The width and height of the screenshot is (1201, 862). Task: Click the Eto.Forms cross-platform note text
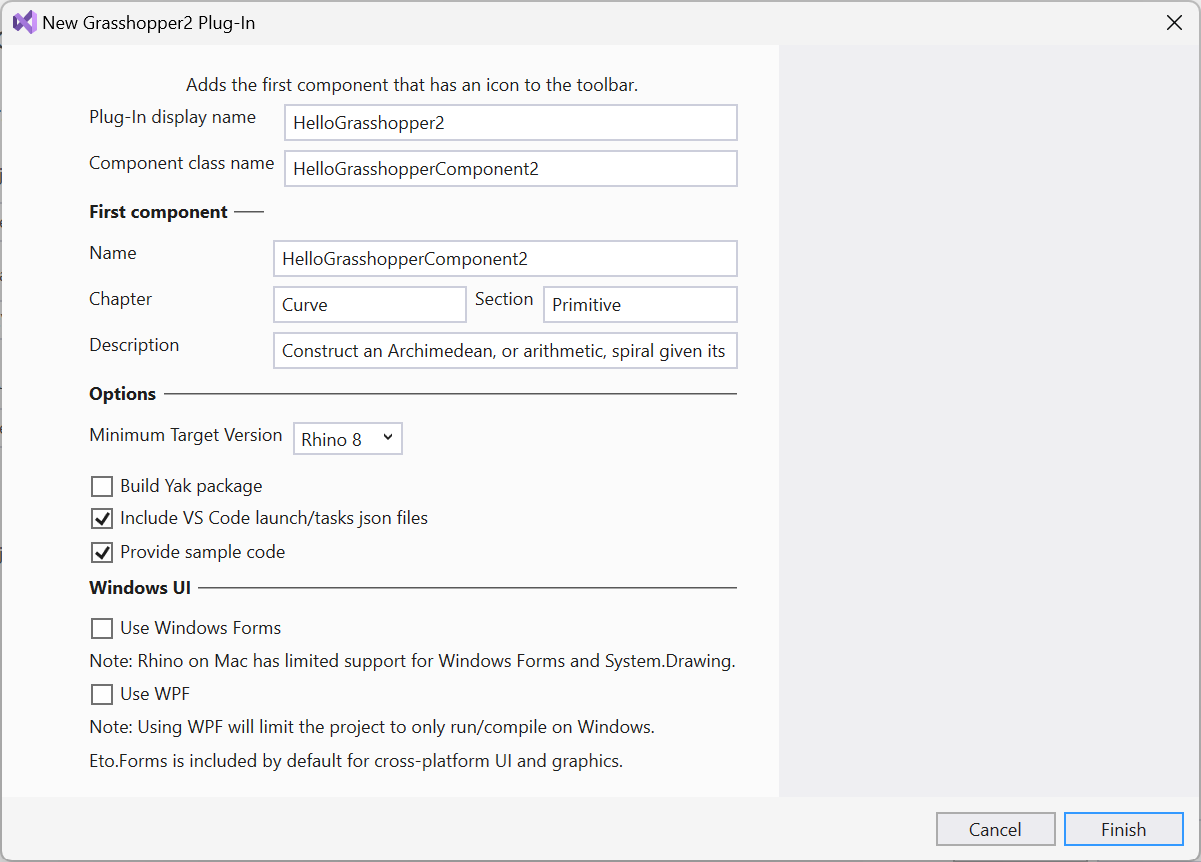click(x=356, y=761)
